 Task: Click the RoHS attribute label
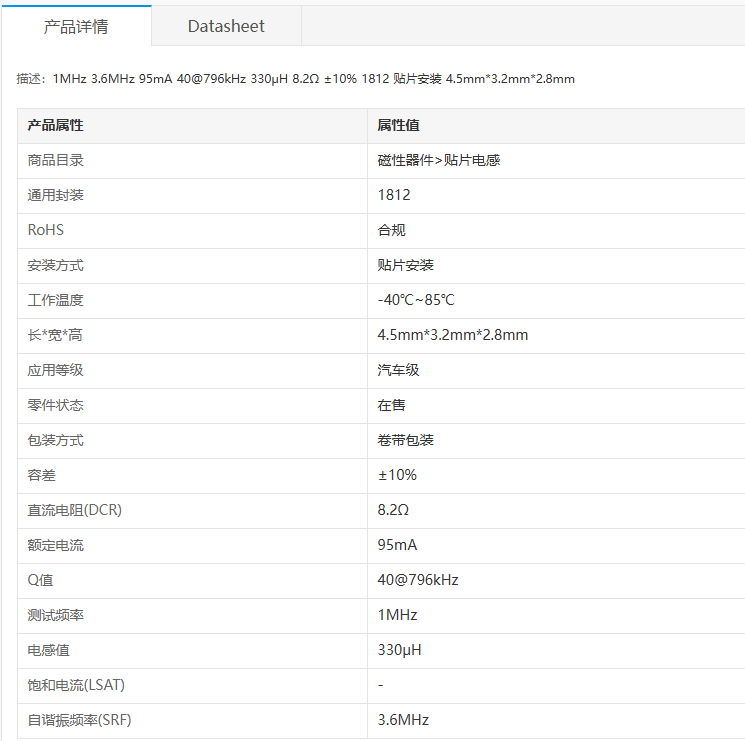tap(46, 230)
